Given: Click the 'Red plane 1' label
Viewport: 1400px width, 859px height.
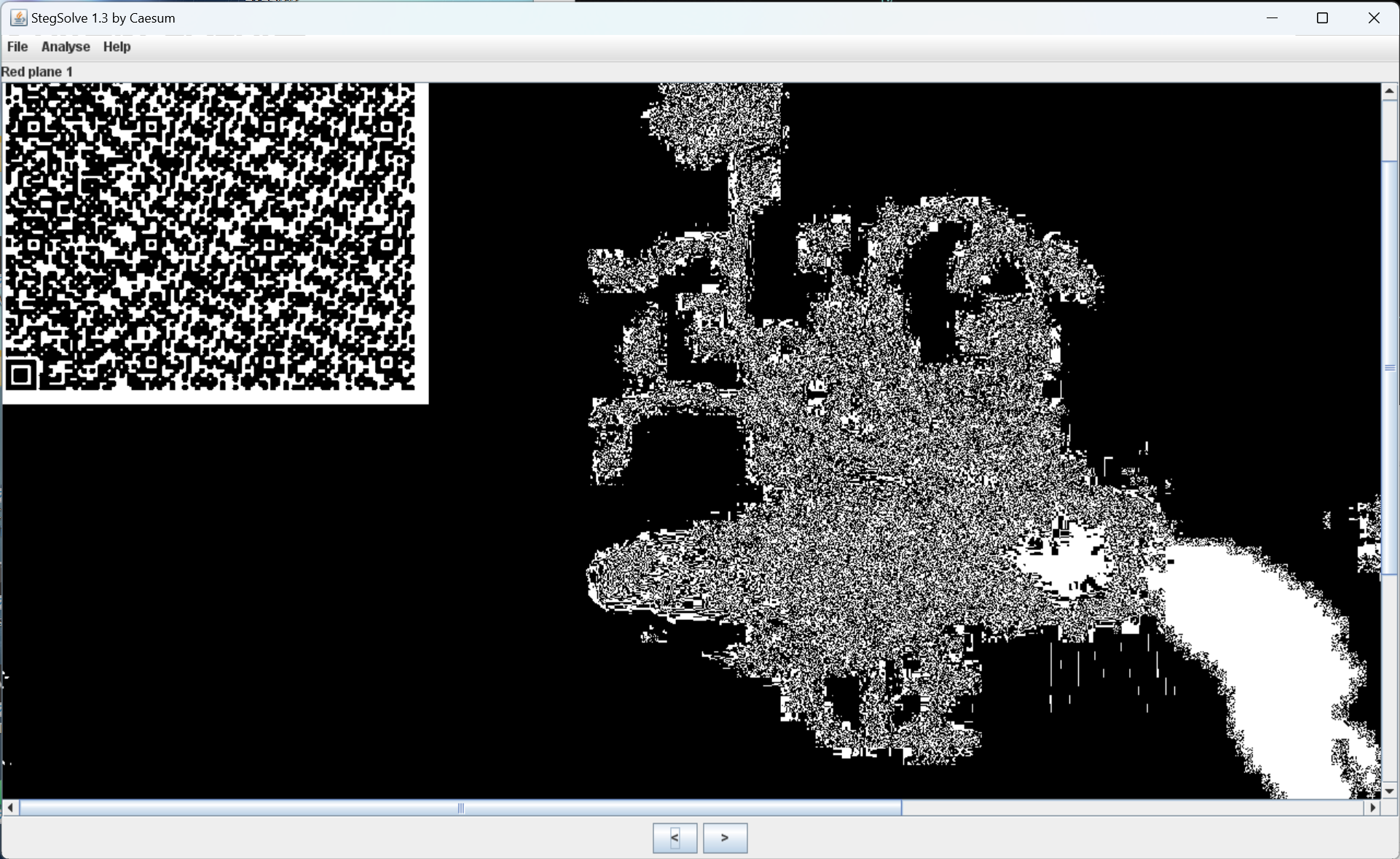Looking at the screenshot, I should pyautogui.click(x=37, y=71).
